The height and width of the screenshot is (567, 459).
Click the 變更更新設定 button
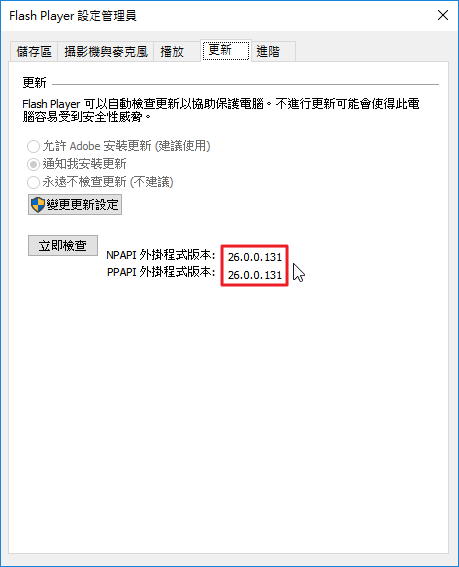[75, 205]
